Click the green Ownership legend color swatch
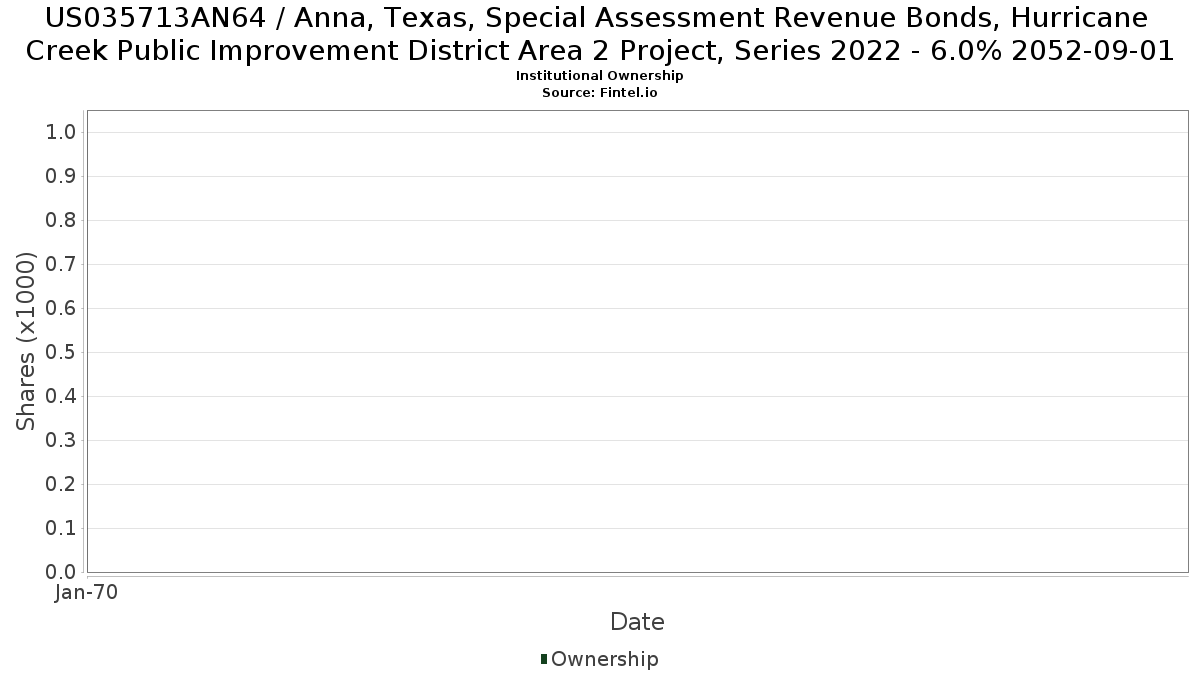Viewport: 1200px width, 675px height. coord(544,658)
